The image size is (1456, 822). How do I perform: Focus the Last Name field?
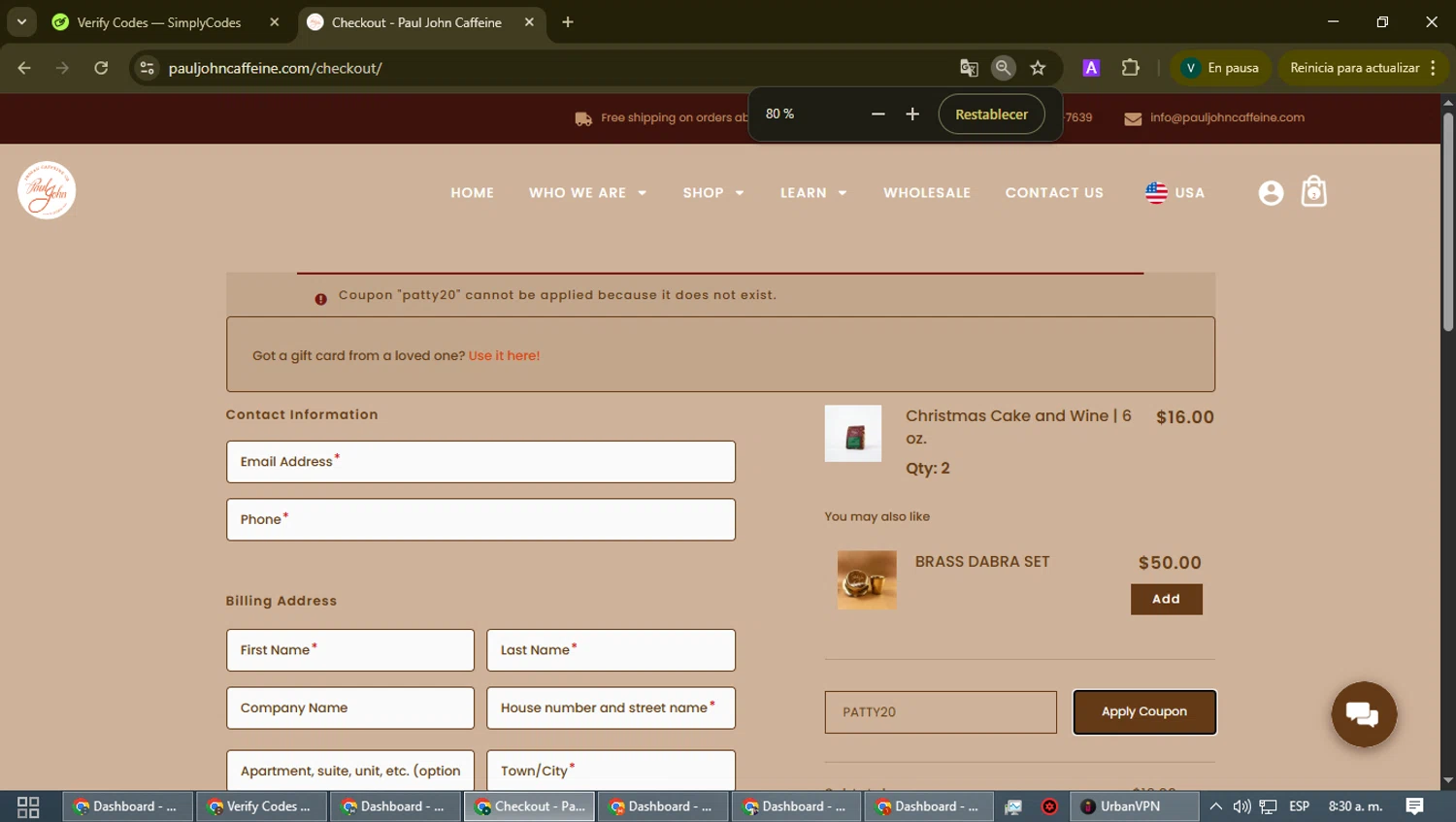point(611,650)
